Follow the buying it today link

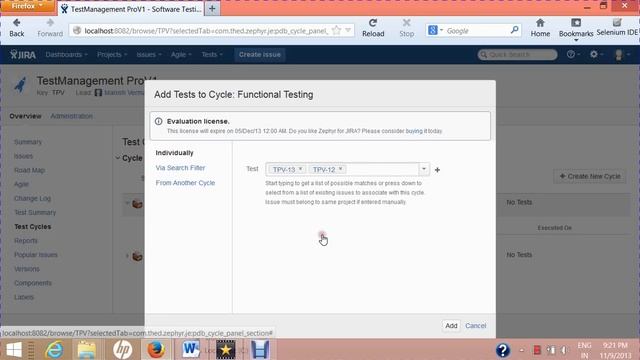424,131
